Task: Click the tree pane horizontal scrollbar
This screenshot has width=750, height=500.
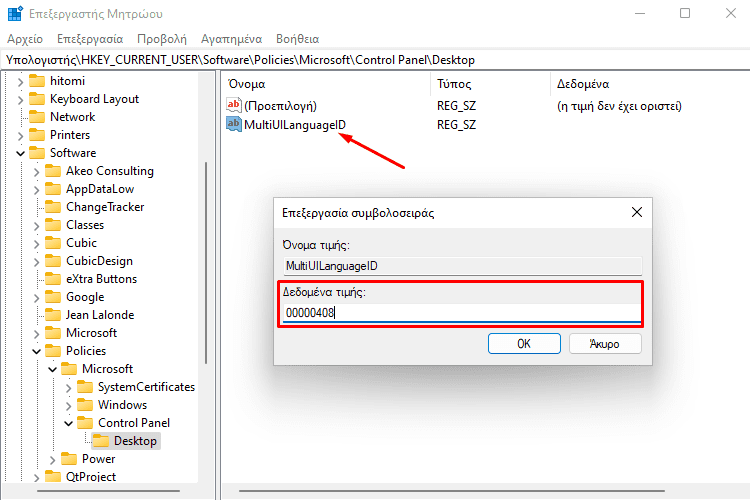Action: (109, 490)
